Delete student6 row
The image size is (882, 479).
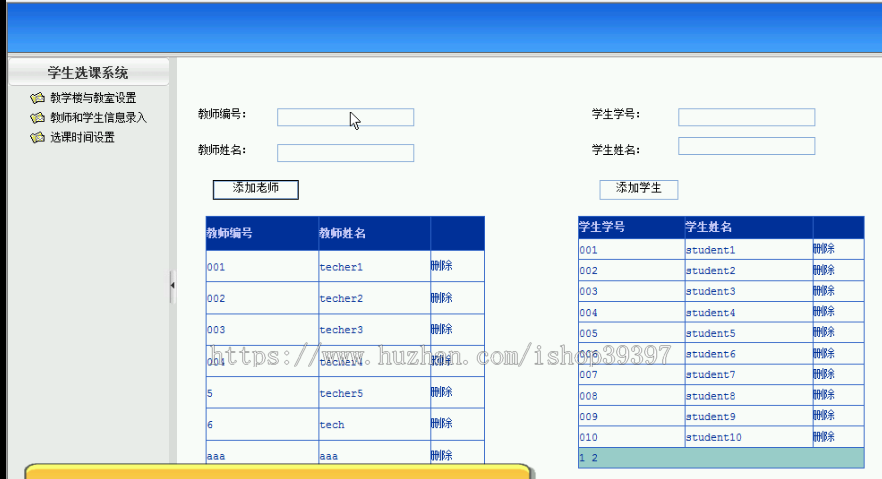click(x=824, y=353)
